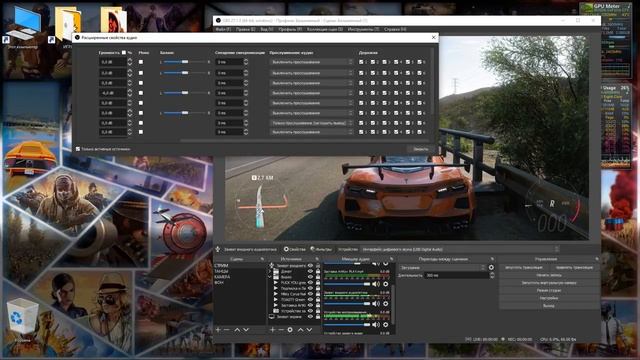Open the Вид menu
The image size is (640, 360).
[x=267, y=29]
